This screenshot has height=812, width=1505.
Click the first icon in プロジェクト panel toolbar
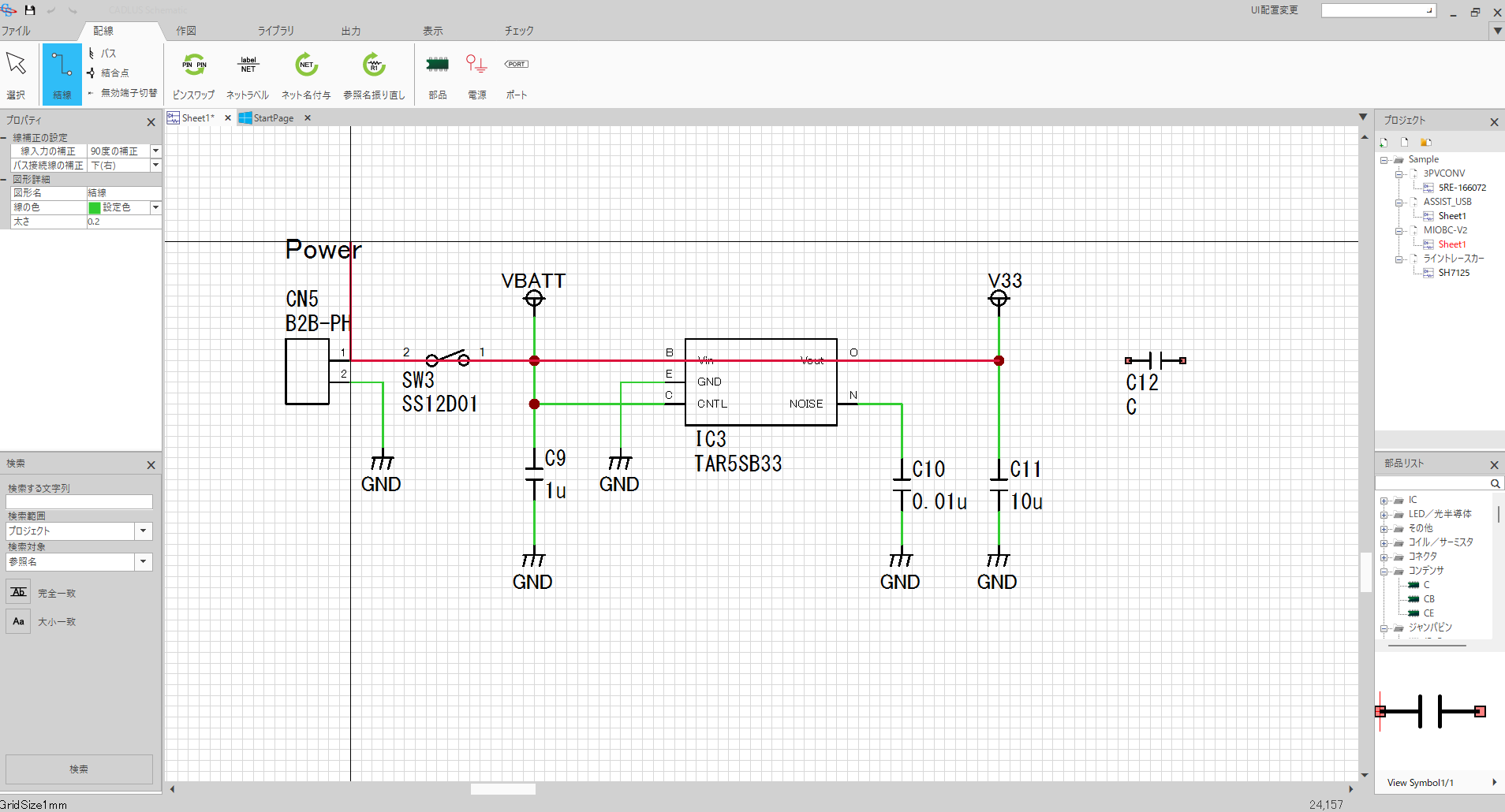click(x=1384, y=143)
